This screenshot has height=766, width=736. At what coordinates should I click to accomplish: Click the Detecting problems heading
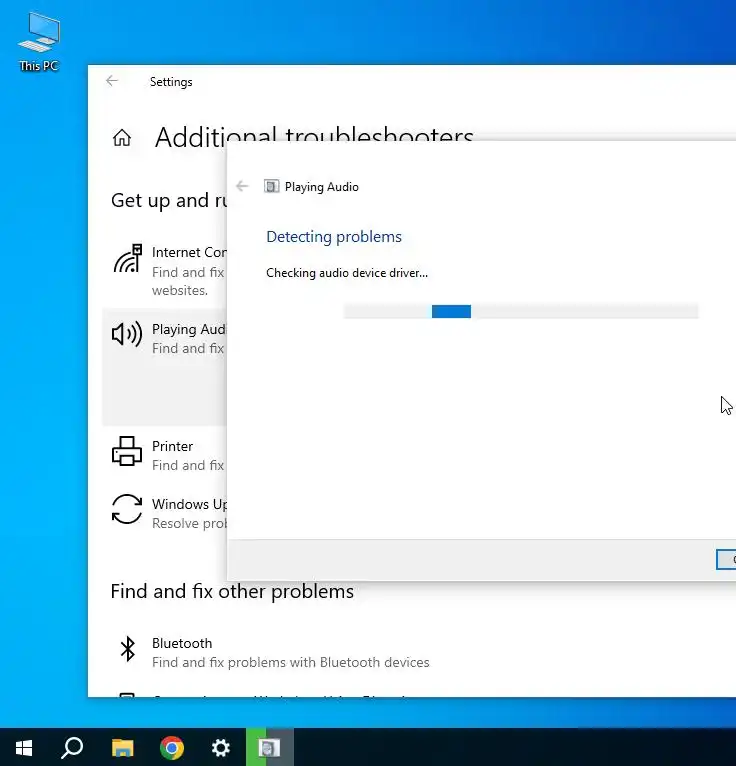pyautogui.click(x=334, y=236)
